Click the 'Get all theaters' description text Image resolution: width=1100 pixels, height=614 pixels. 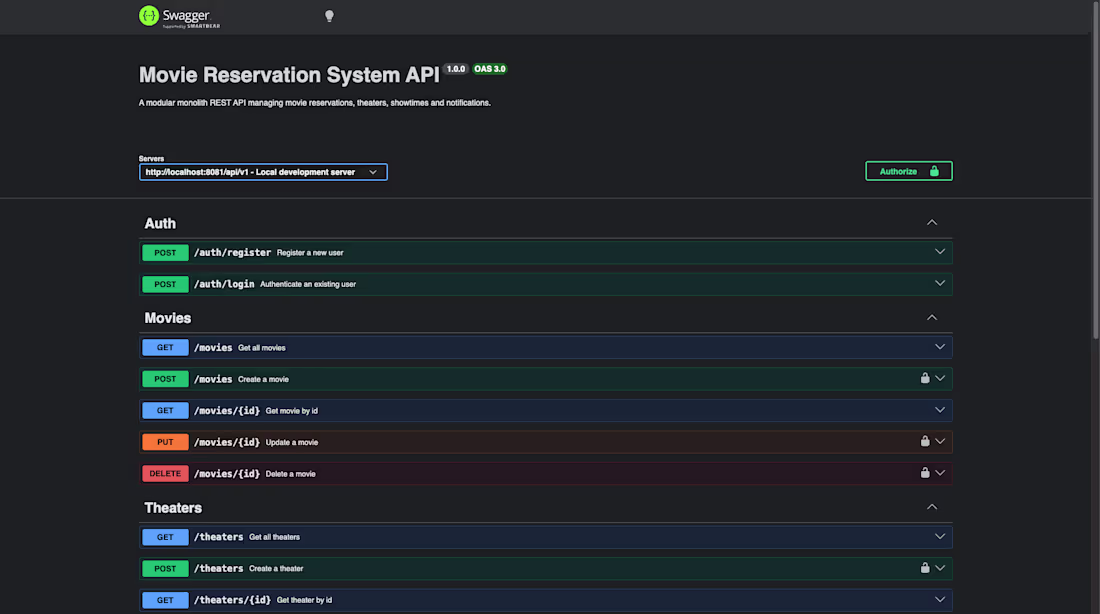(x=274, y=537)
